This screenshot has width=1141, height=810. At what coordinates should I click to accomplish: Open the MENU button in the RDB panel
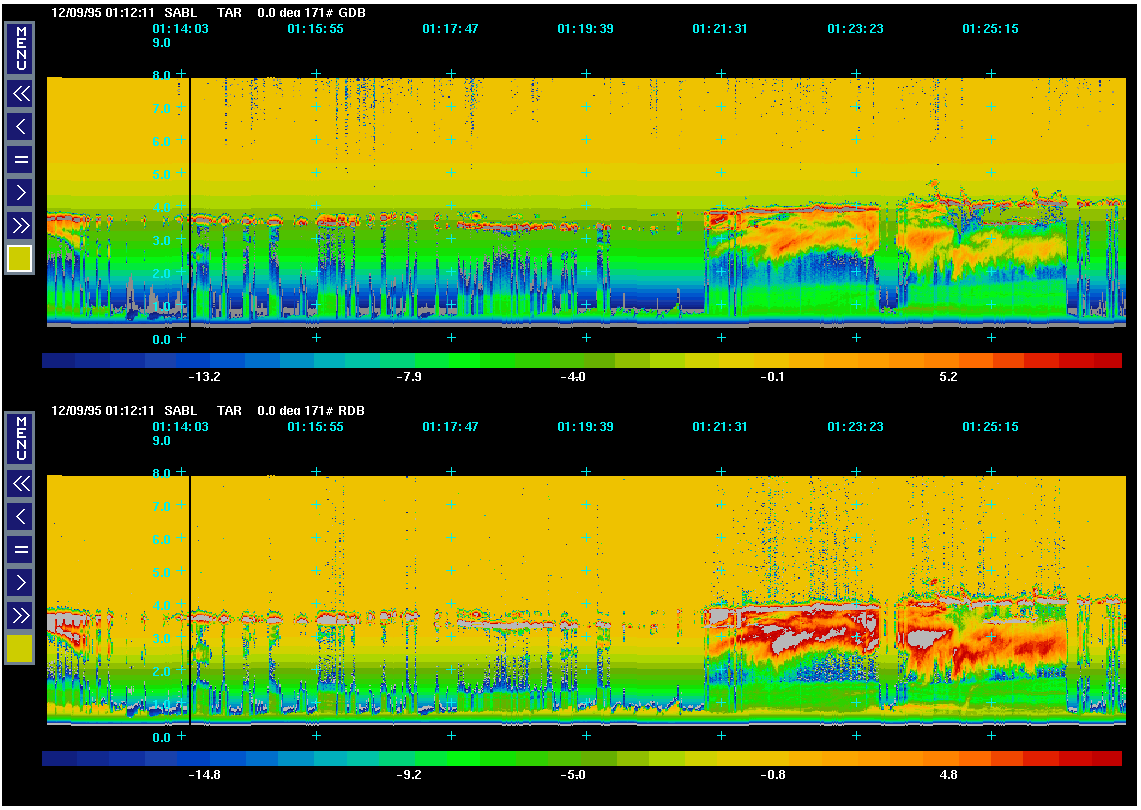pos(20,438)
